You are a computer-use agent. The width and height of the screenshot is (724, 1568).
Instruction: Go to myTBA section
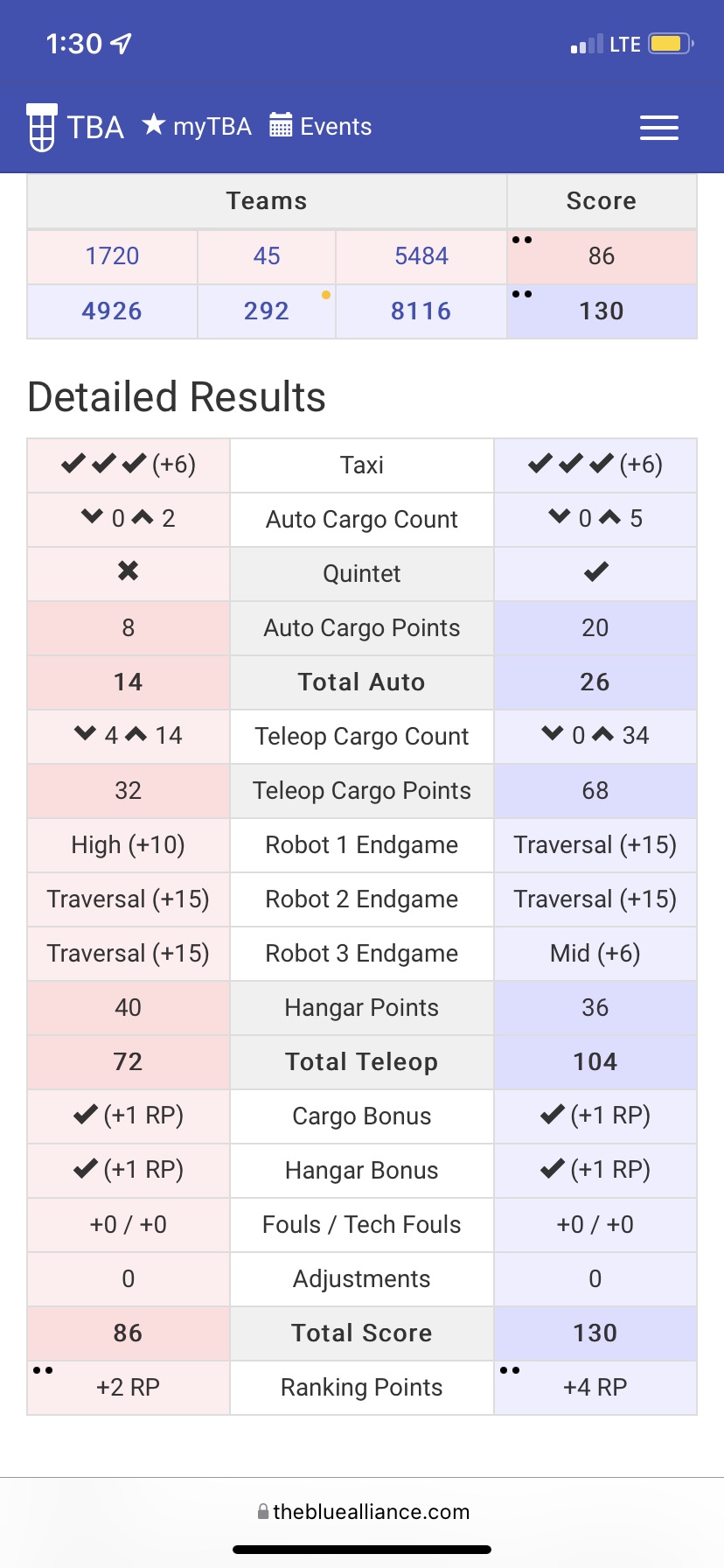point(198,126)
